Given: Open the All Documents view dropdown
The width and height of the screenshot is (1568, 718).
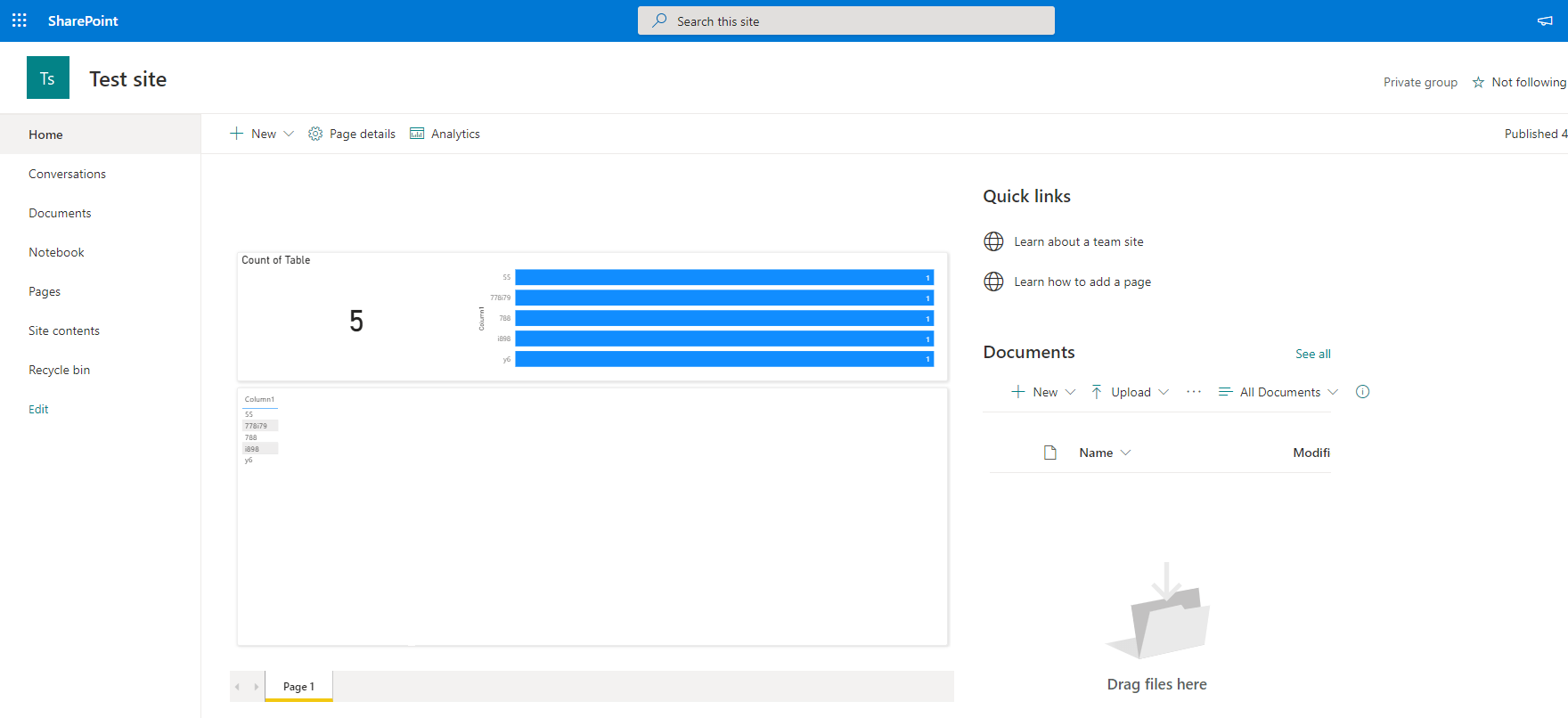Looking at the screenshot, I should [1278, 392].
